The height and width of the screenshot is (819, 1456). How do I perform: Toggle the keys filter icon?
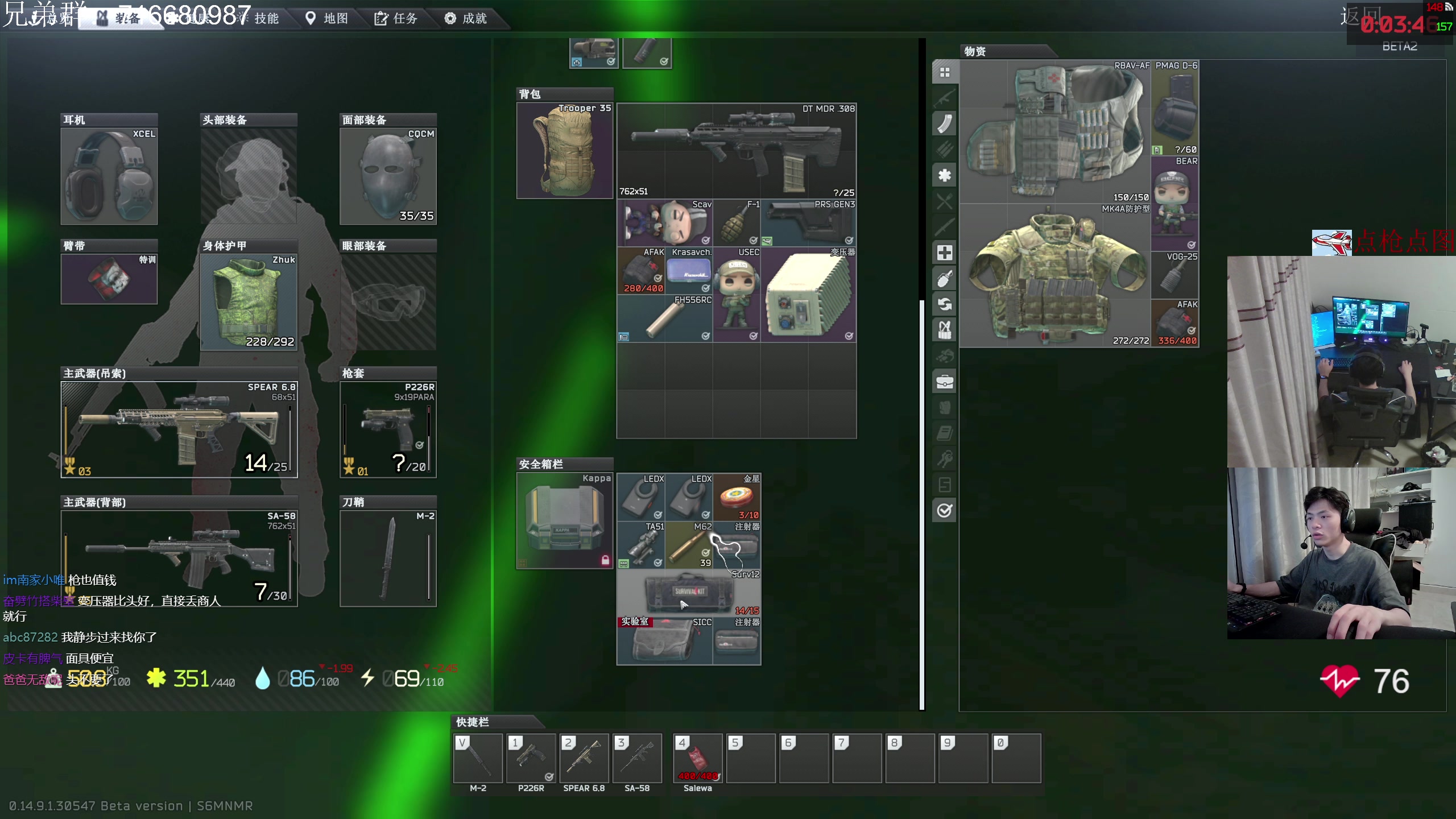(x=945, y=458)
